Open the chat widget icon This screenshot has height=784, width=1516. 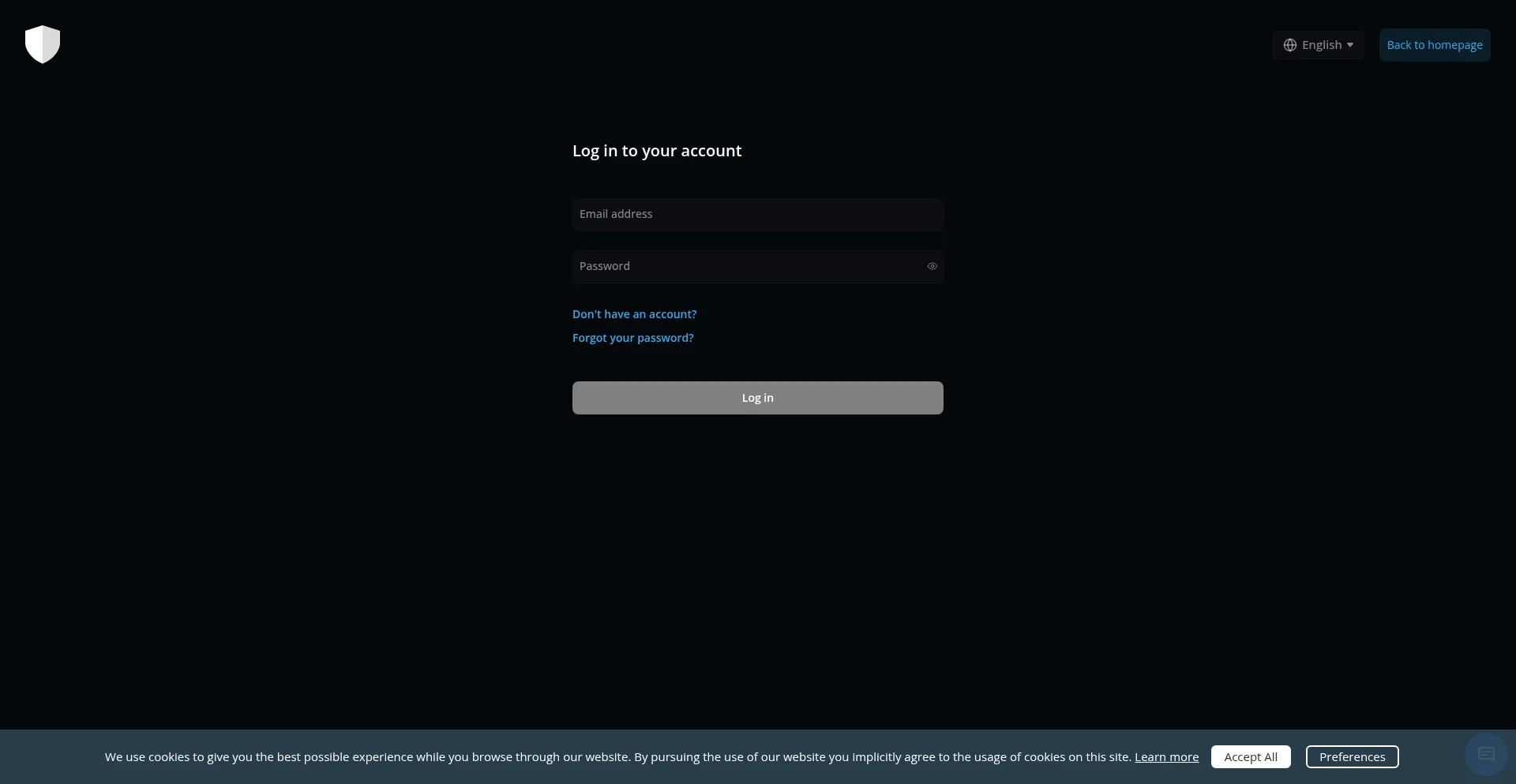1486,755
